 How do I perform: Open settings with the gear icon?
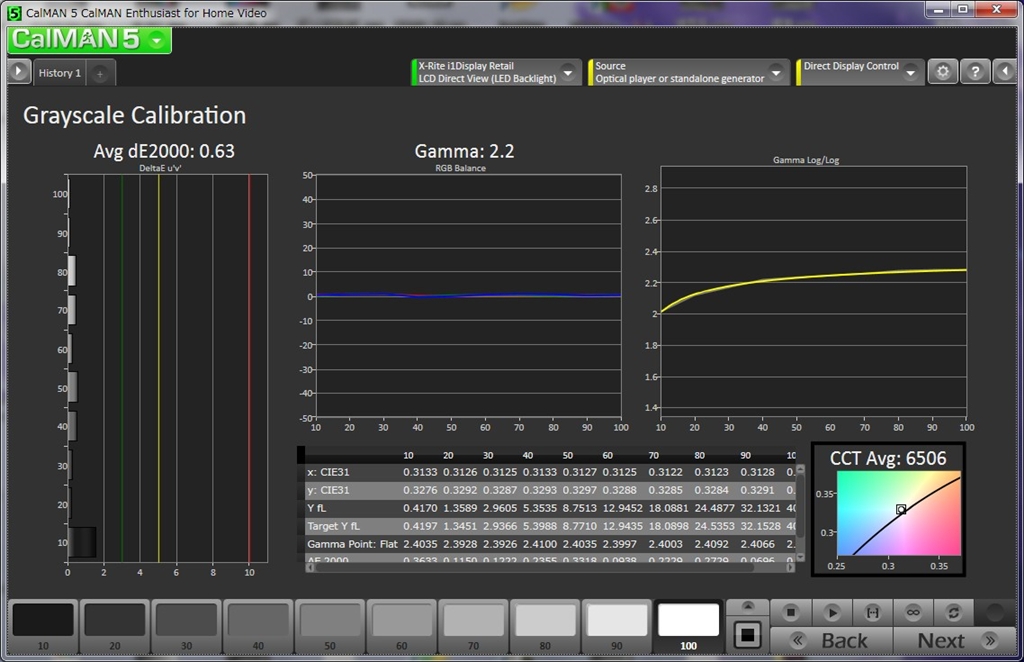point(942,72)
